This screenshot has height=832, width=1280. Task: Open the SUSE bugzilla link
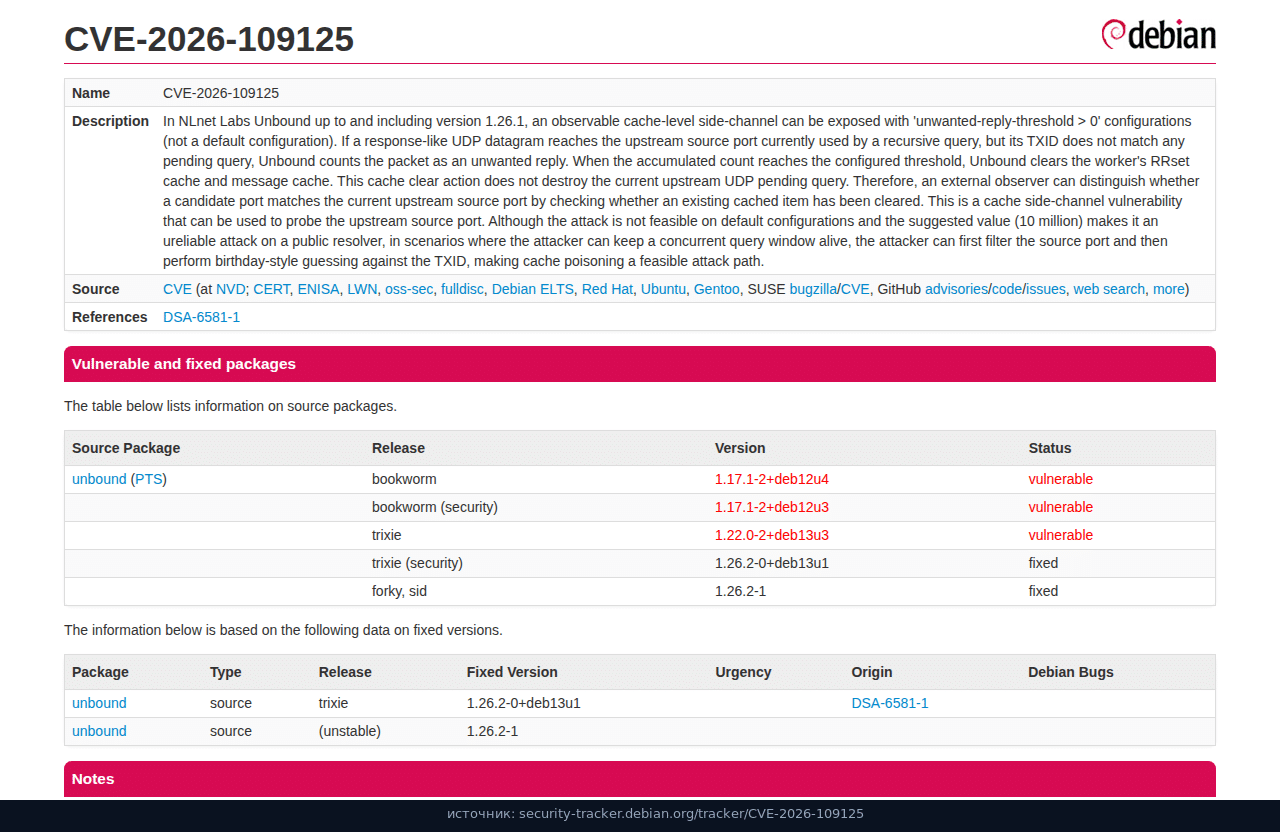coord(813,289)
